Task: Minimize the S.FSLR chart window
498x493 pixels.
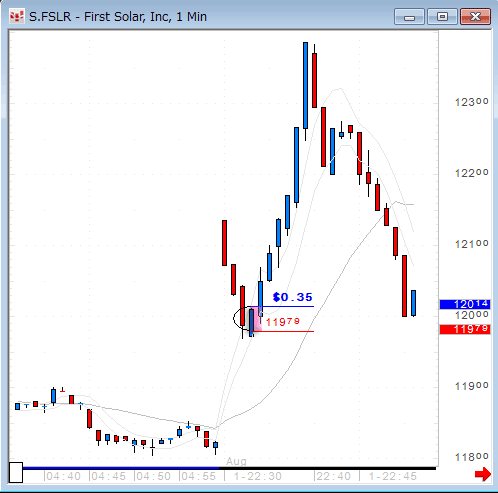Action: (409, 17)
